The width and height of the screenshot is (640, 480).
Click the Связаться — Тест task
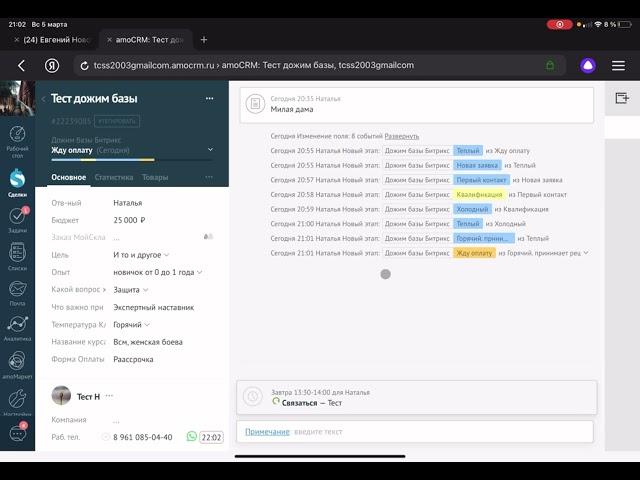(312, 403)
